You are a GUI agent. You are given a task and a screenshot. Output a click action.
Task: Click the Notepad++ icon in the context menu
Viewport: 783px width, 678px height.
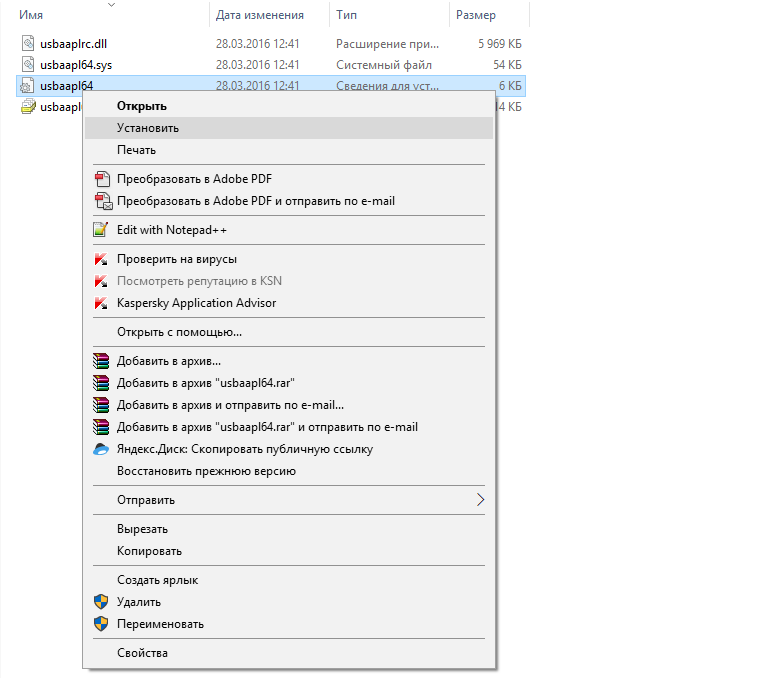coord(100,230)
